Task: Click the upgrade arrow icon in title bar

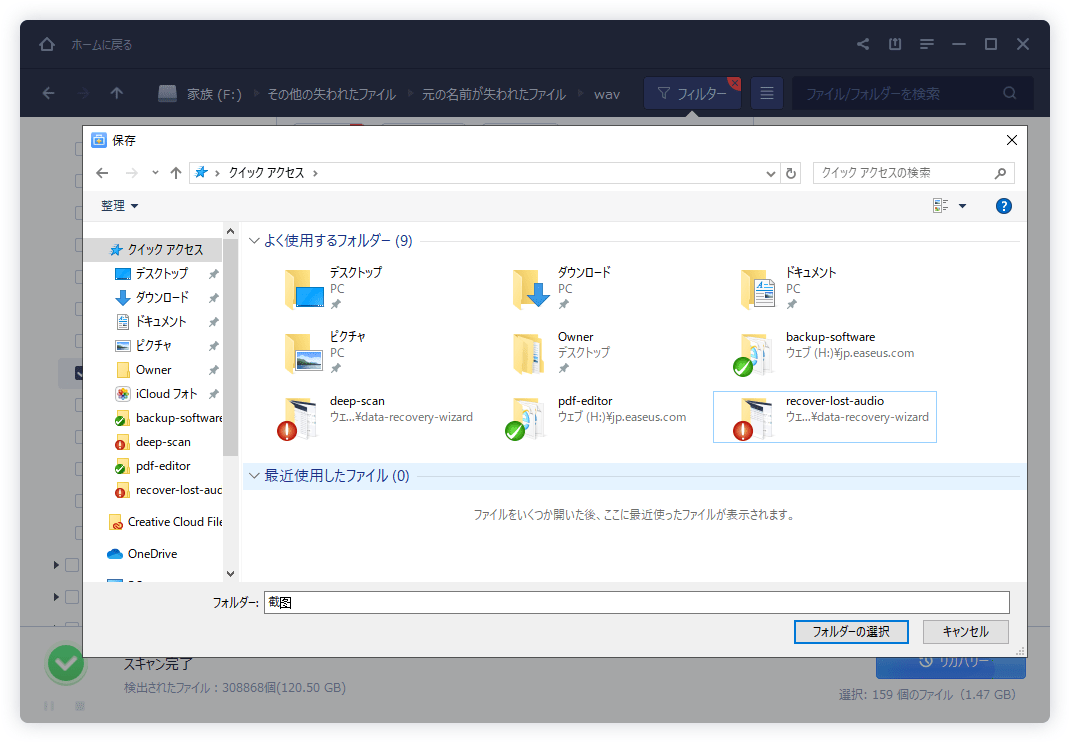Action: click(x=895, y=44)
